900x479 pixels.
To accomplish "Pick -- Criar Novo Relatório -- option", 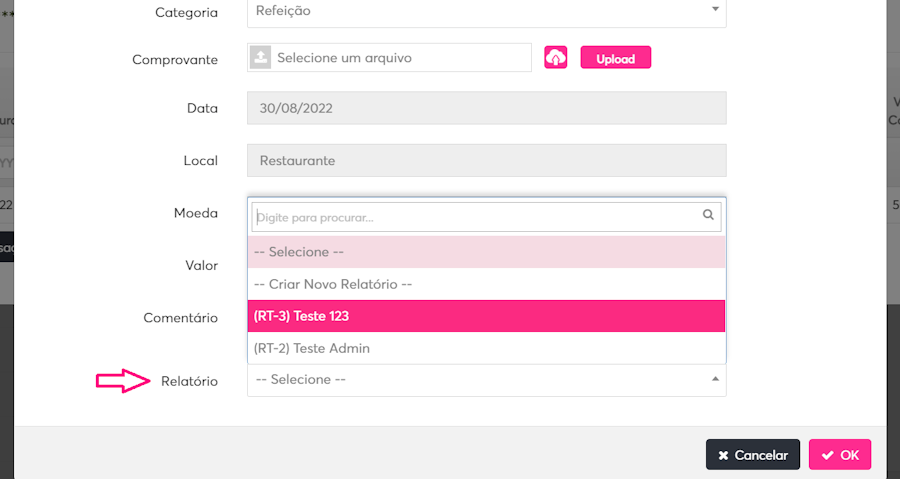I will click(486, 284).
